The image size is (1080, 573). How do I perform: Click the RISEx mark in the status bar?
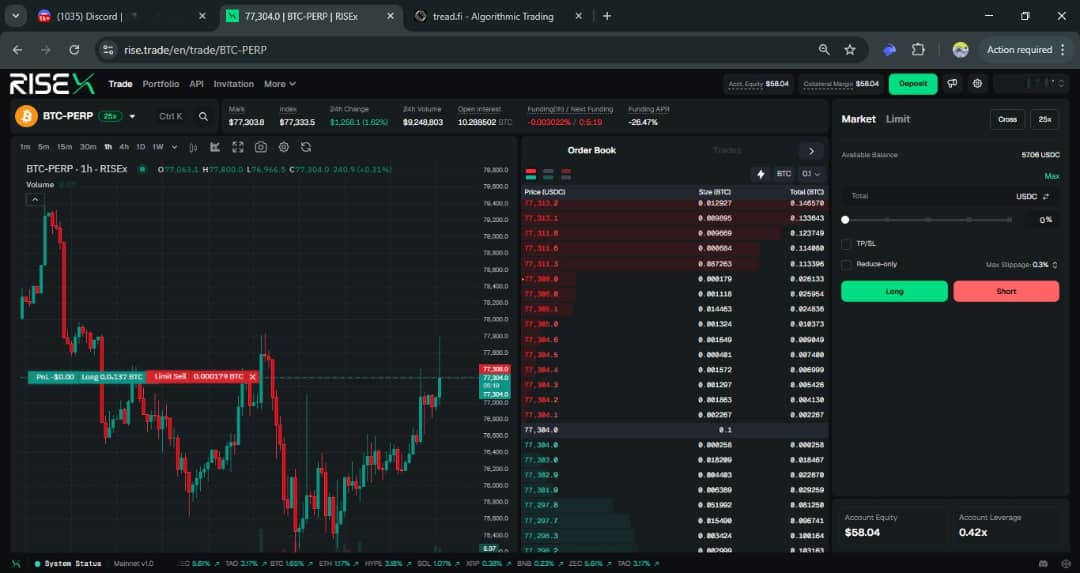[x=17, y=563]
